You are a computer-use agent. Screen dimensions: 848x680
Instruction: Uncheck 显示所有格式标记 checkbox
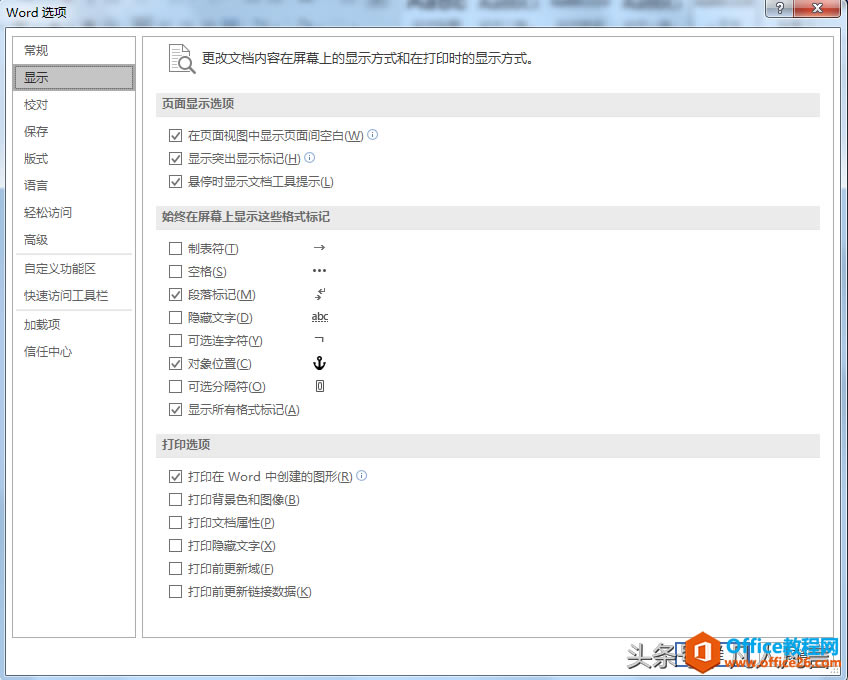[x=175, y=410]
